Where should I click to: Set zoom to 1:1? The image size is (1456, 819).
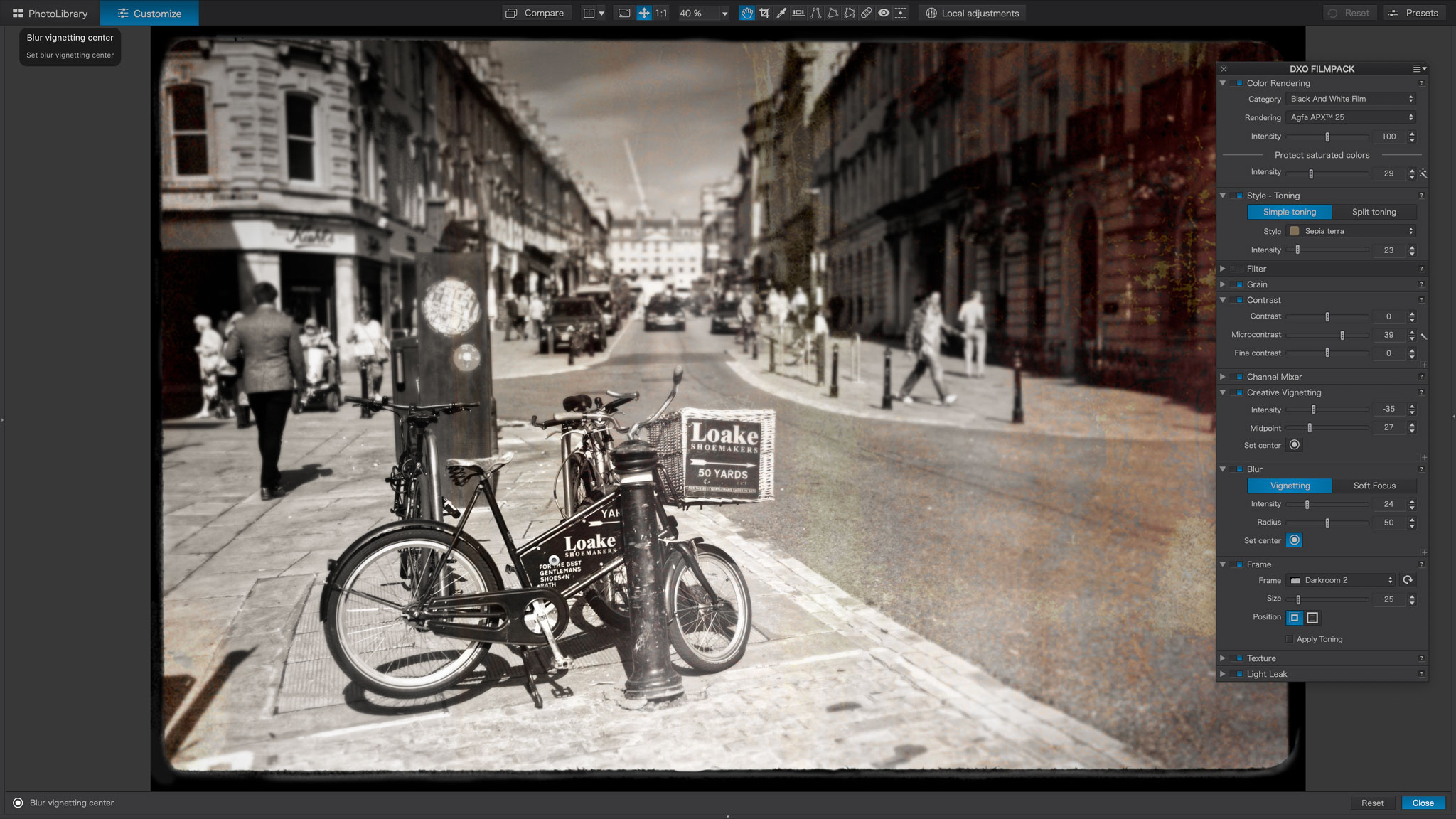pyautogui.click(x=661, y=13)
